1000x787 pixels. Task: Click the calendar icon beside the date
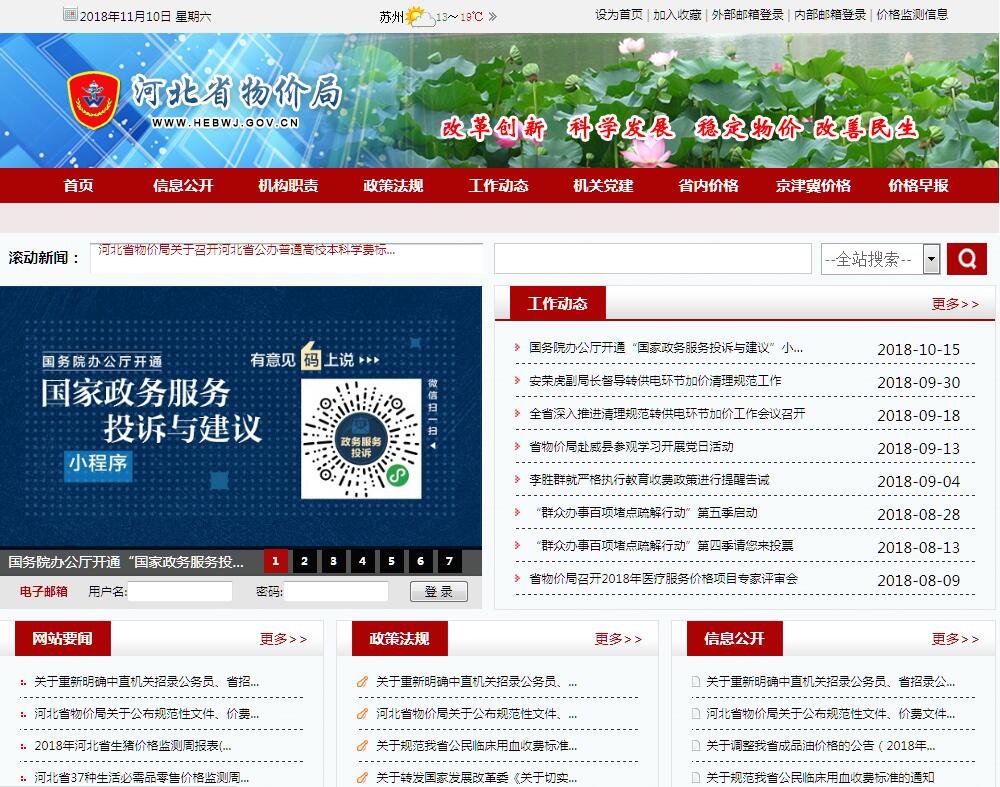point(70,14)
